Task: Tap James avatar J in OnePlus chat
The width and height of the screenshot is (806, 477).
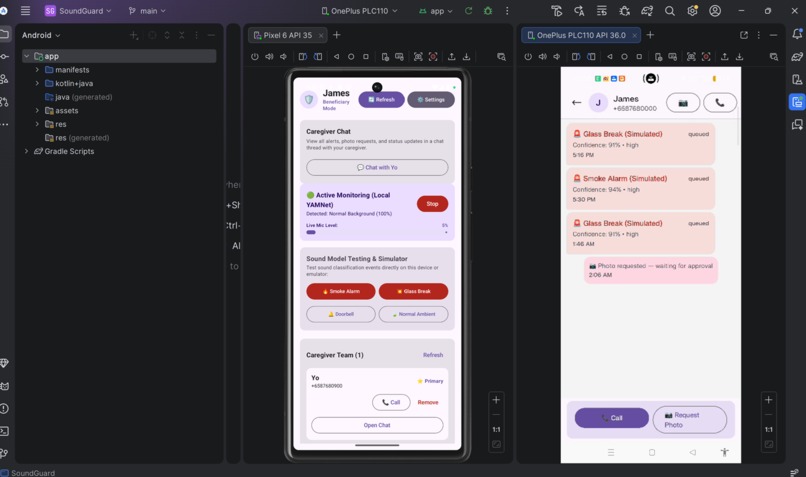Action: pyautogui.click(x=598, y=103)
